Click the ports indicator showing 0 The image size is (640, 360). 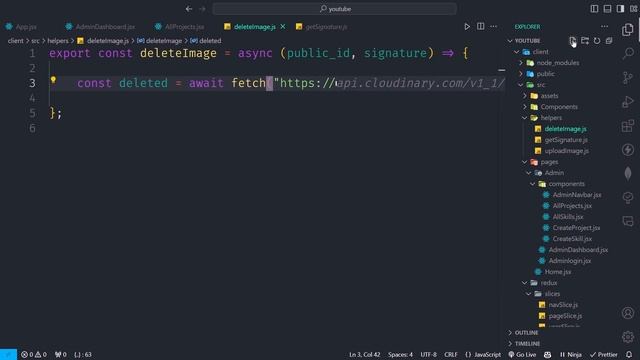pos(60,354)
